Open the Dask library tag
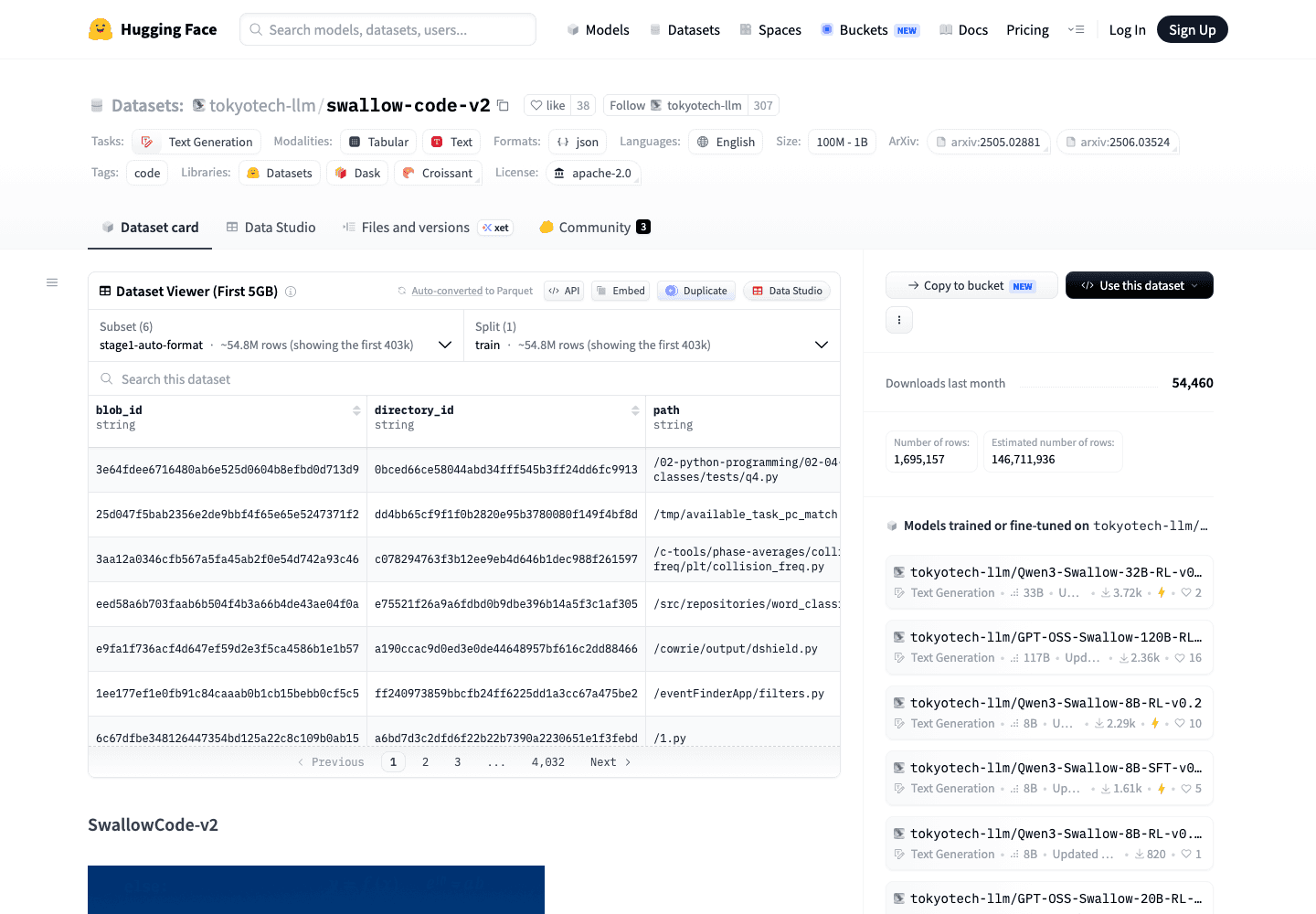 pyautogui.click(x=357, y=173)
